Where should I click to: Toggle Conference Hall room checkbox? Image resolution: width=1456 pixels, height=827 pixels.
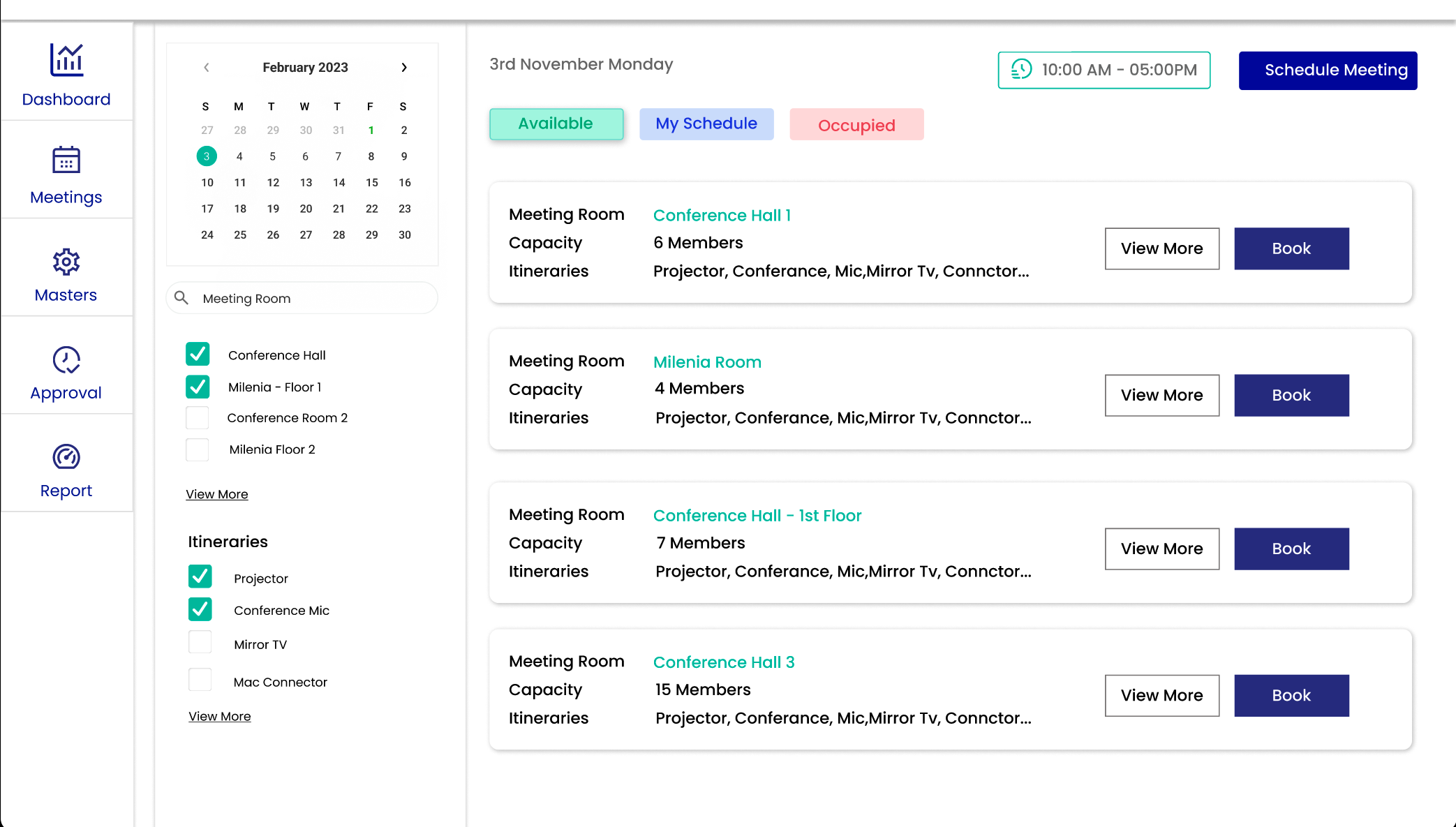point(197,354)
